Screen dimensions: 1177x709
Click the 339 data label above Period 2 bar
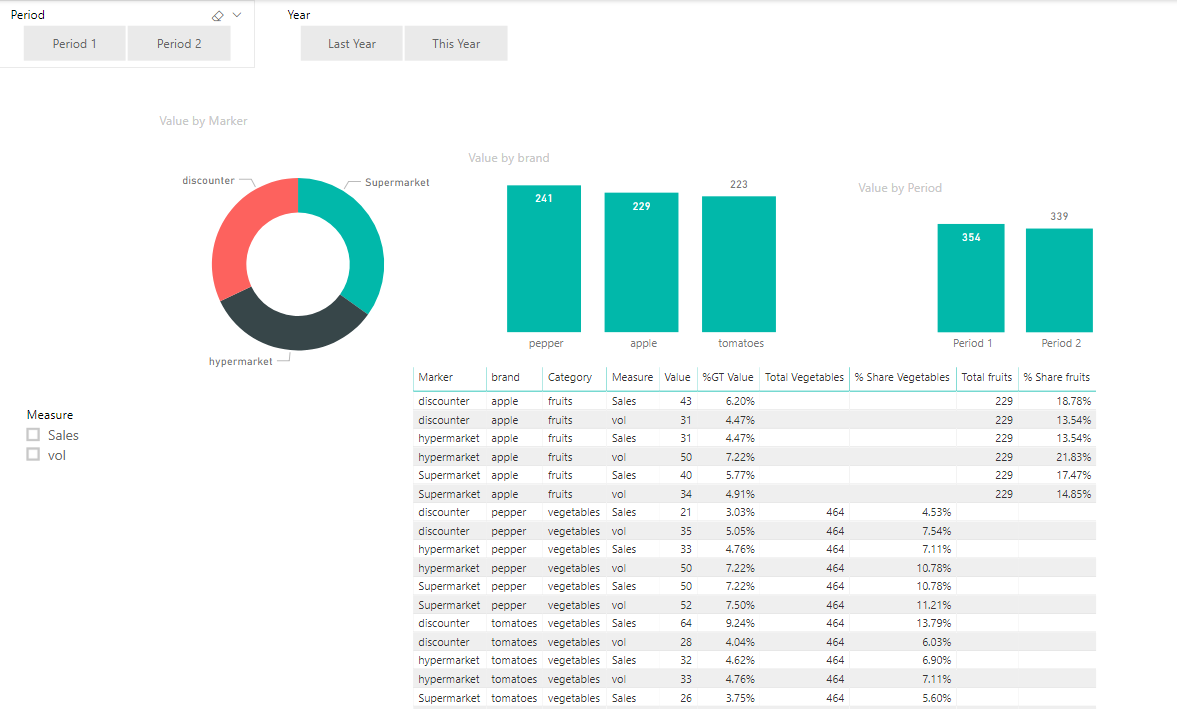(x=1059, y=216)
